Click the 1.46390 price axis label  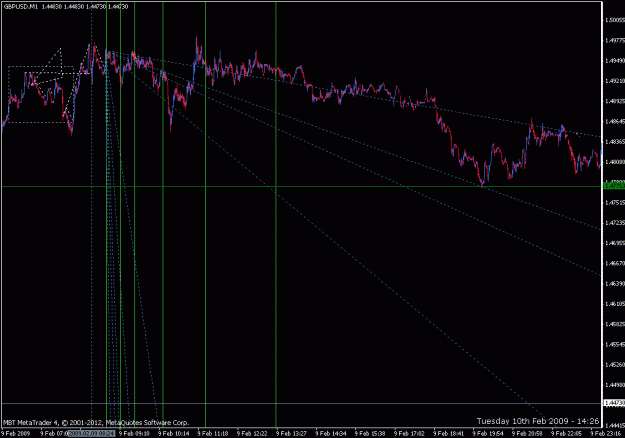coord(615,284)
